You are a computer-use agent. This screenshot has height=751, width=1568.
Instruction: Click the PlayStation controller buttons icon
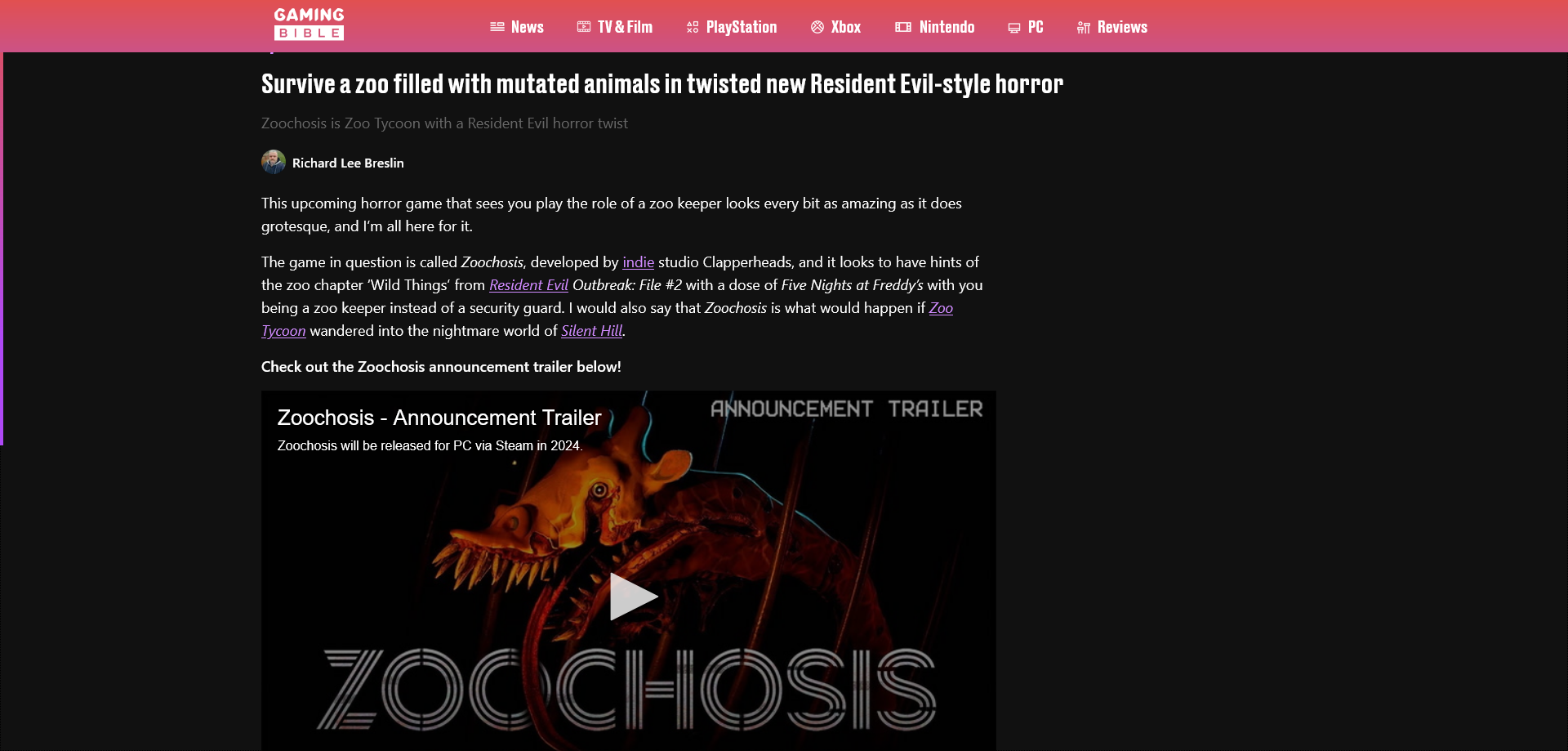pyautogui.click(x=693, y=27)
